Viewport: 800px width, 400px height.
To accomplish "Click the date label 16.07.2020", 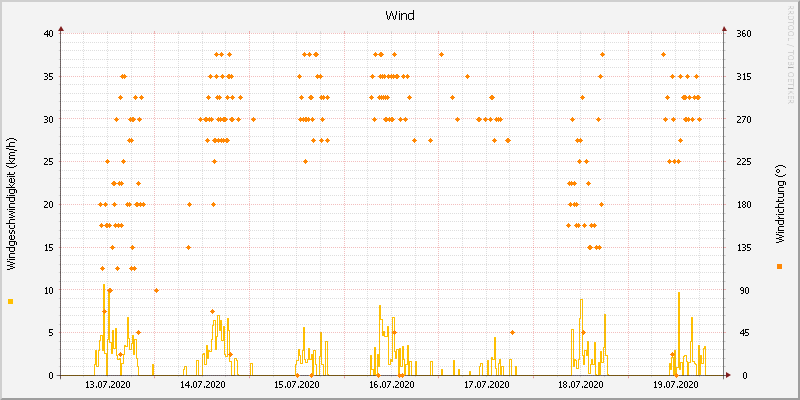I will (392, 385).
